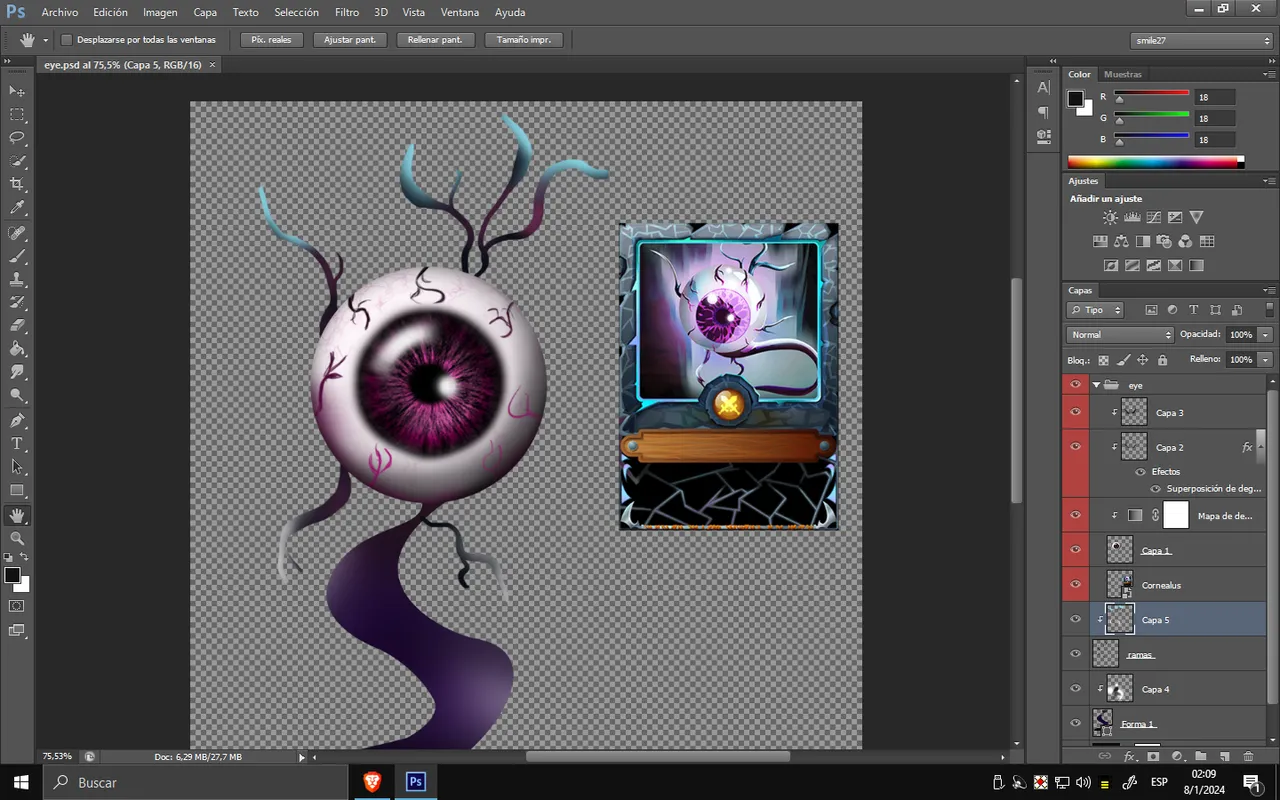Toggle visibility of Forma 1 layer
The width and height of the screenshot is (1280, 800).
pyautogui.click(x=1076, y=723)
